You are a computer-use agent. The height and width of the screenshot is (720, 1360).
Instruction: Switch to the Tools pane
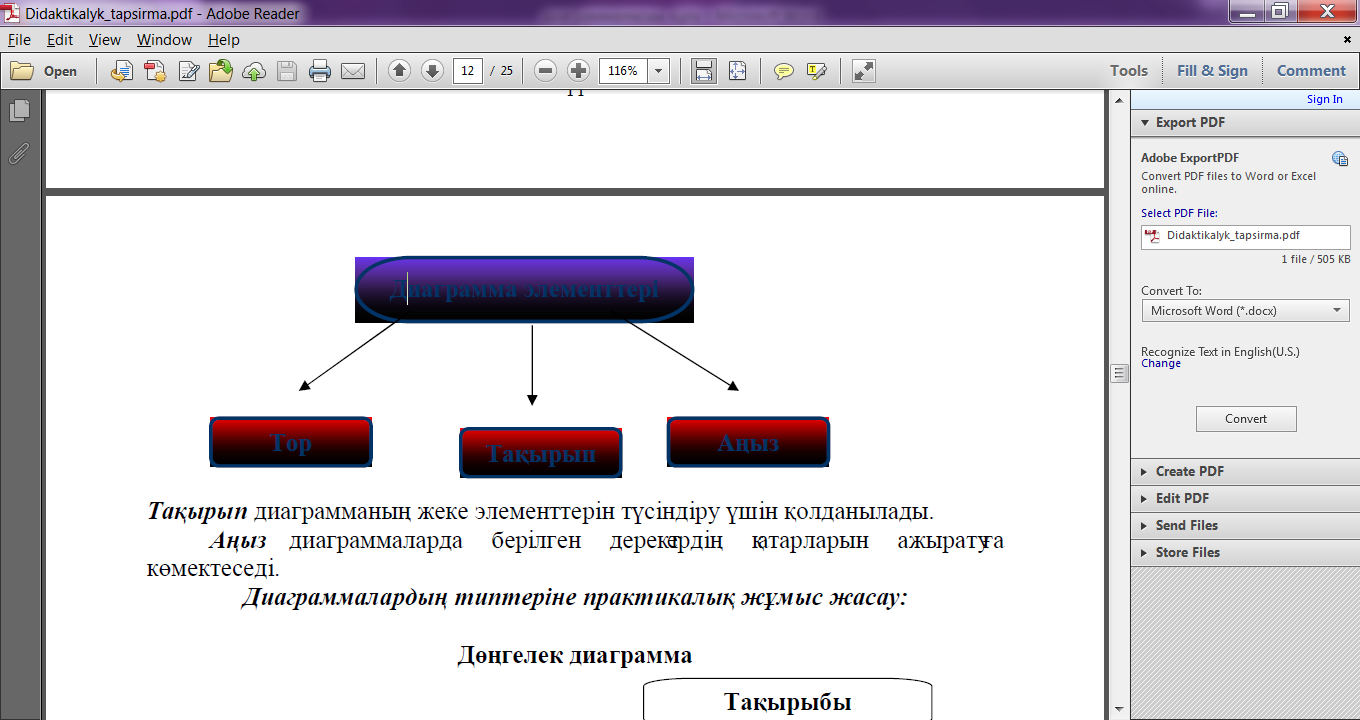[1129, 71]
